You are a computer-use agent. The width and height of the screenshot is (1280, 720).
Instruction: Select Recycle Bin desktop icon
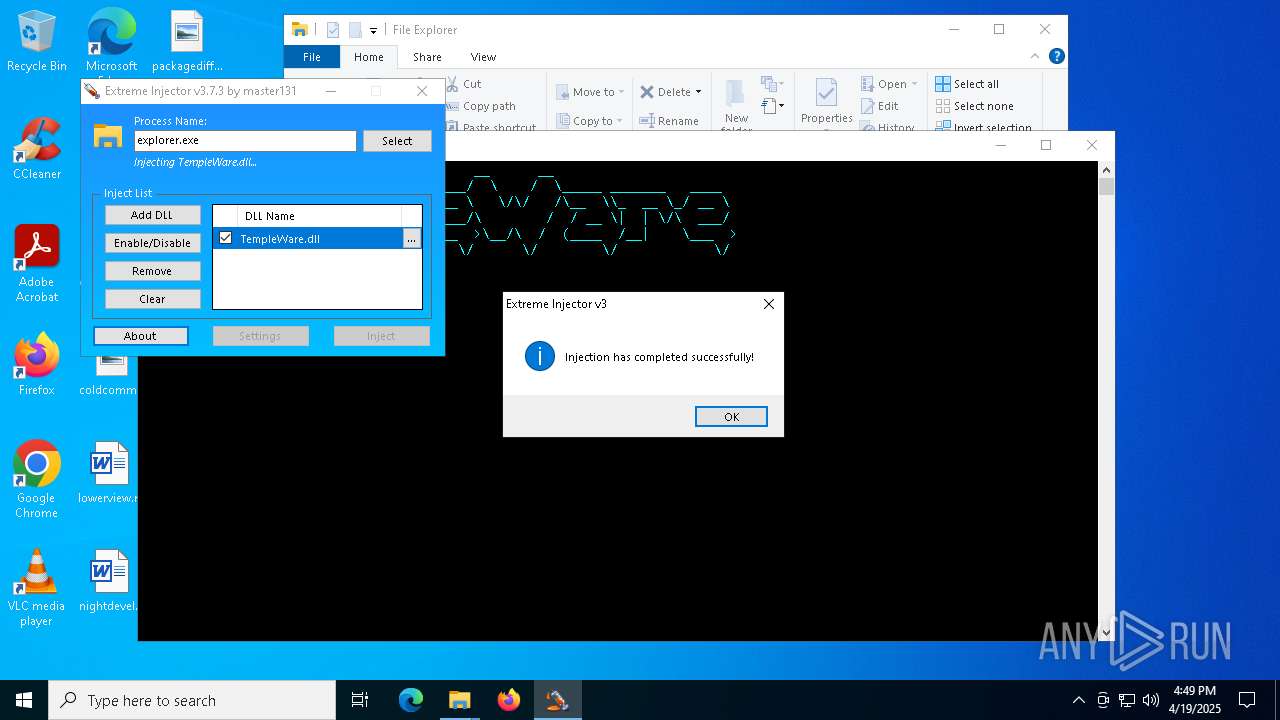click(x=37, y=42)
